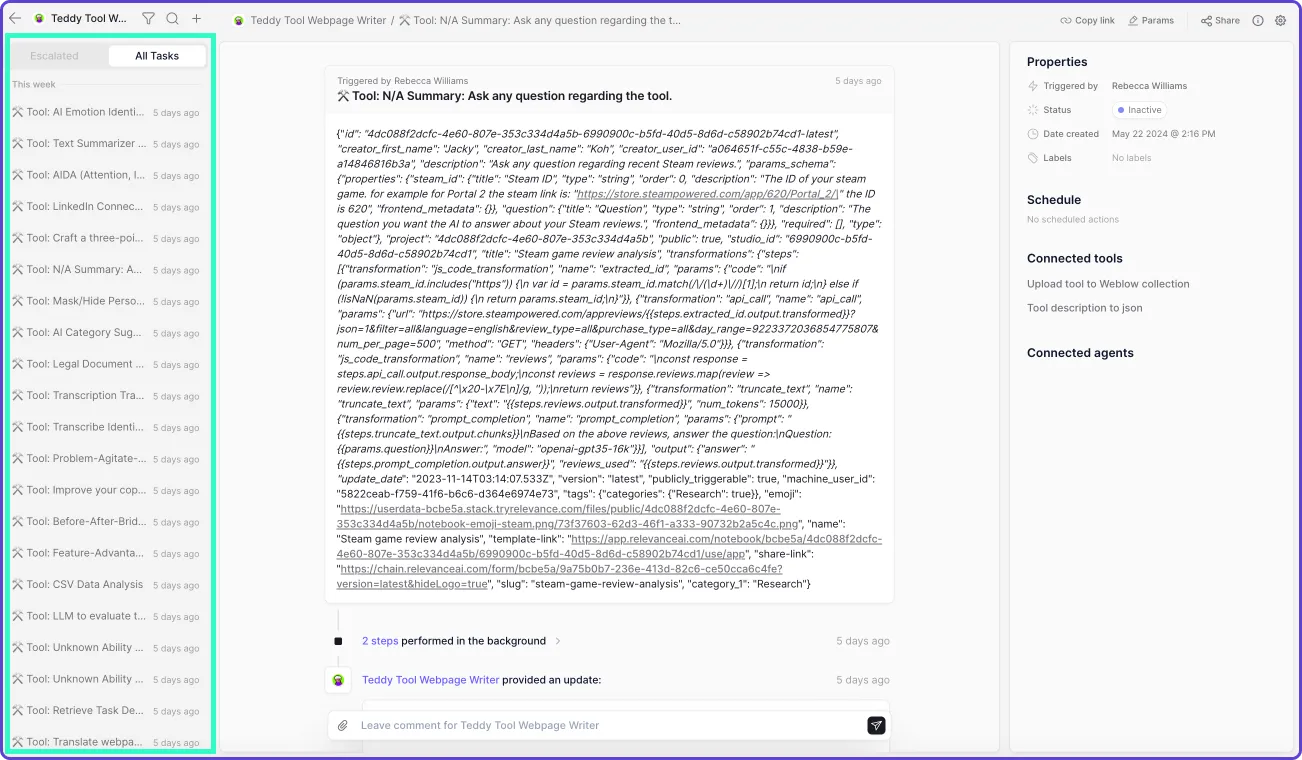Click the paperclip attachment icon
The width and height of the screenshot is (1302, 760).
click(x=342, y=725)
